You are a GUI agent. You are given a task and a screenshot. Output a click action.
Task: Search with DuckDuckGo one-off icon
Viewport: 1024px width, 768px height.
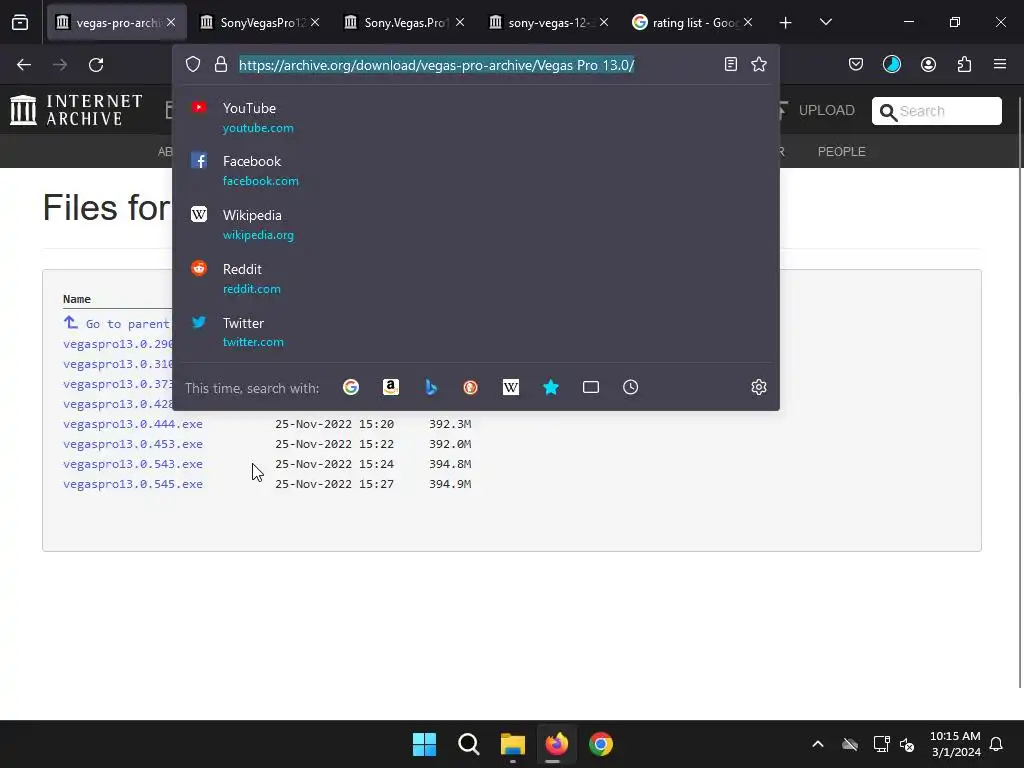click(470, 387)
